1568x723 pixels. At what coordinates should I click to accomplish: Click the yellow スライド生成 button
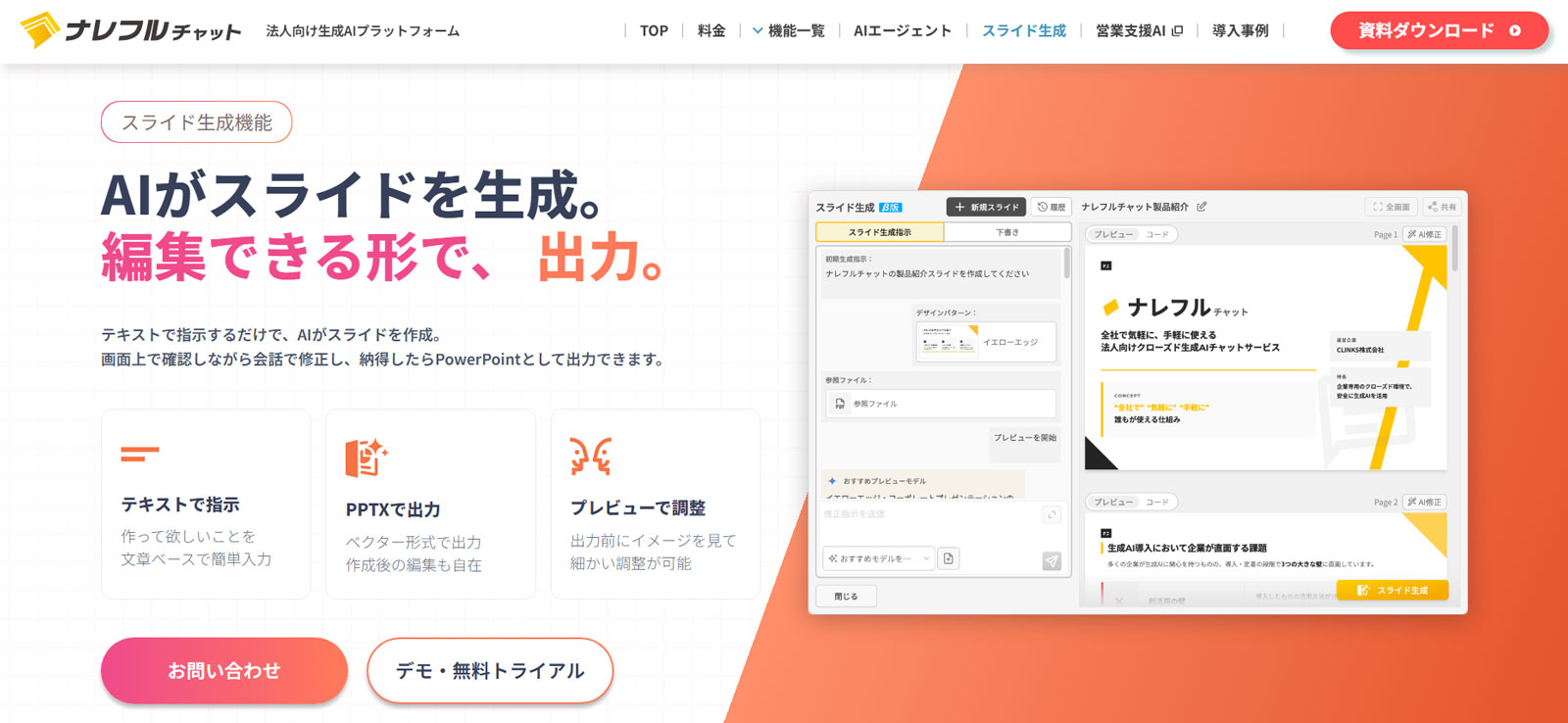(1392, 590)
